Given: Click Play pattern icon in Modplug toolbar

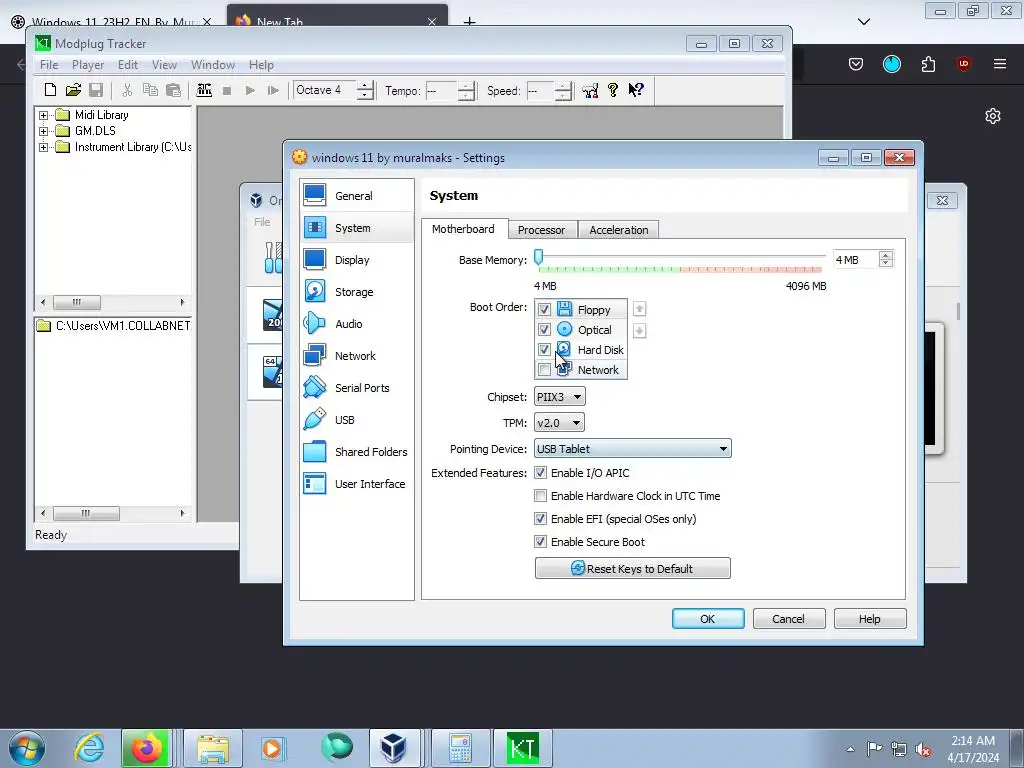Looking at the screenshot, I should pos(273,91).
